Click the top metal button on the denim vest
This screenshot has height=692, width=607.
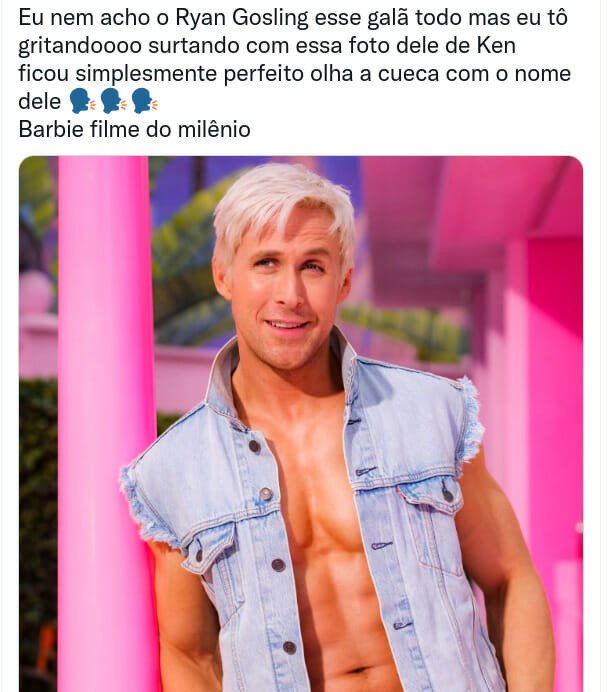click(254, 446)
